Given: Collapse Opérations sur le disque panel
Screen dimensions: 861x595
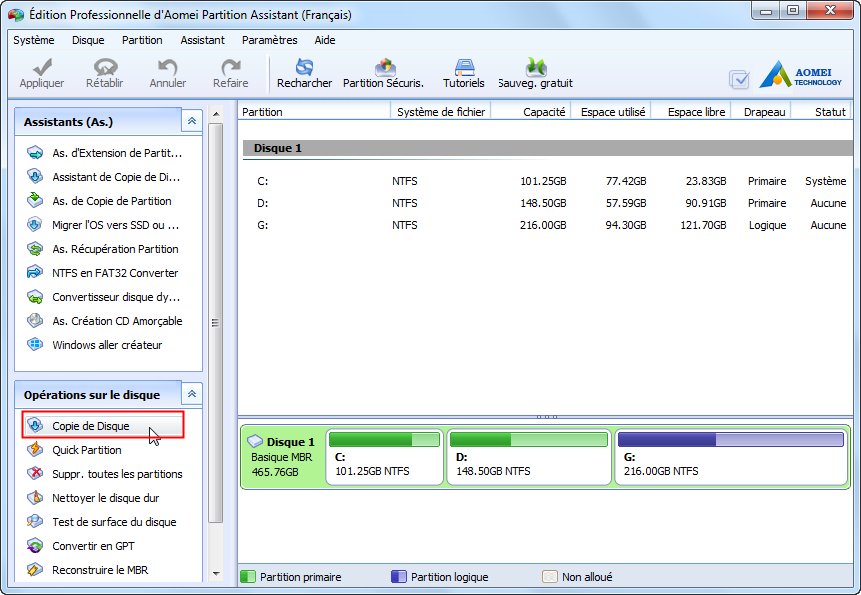Looking at the screenshot, I should pyautogui.click(x=192, y=394).
